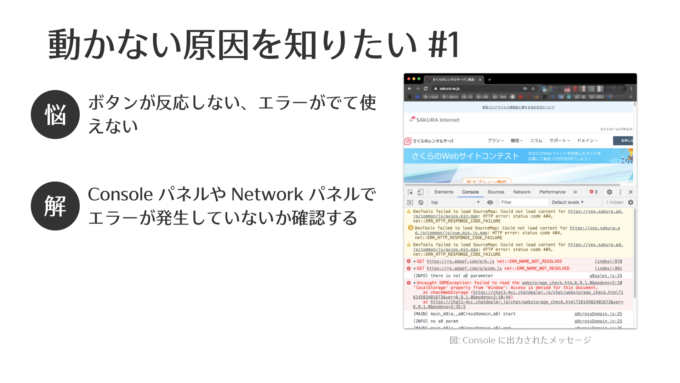Click the second a8CrossDomain.js:25 link, beside 'no a8 param'
This screenshot has width=680, height=383.
598,321
